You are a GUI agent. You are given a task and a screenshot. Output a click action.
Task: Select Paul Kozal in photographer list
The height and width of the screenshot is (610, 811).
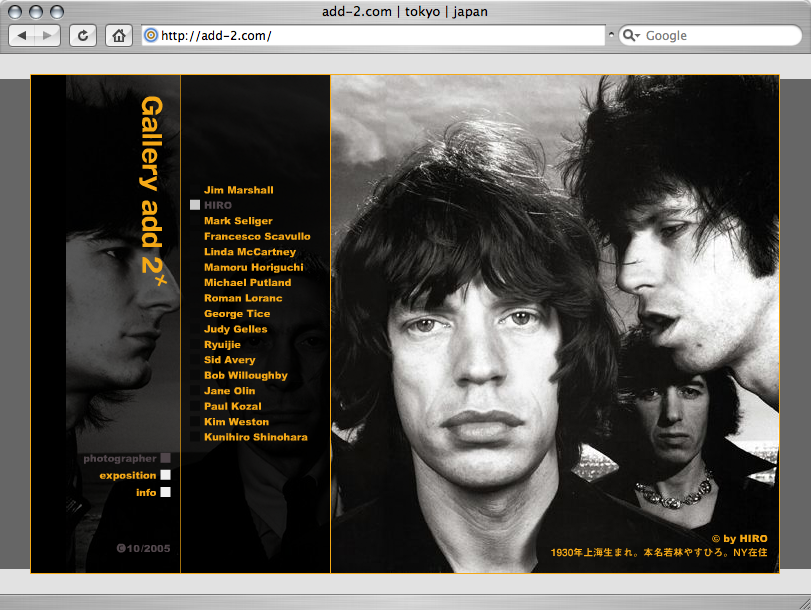[233, 406]
